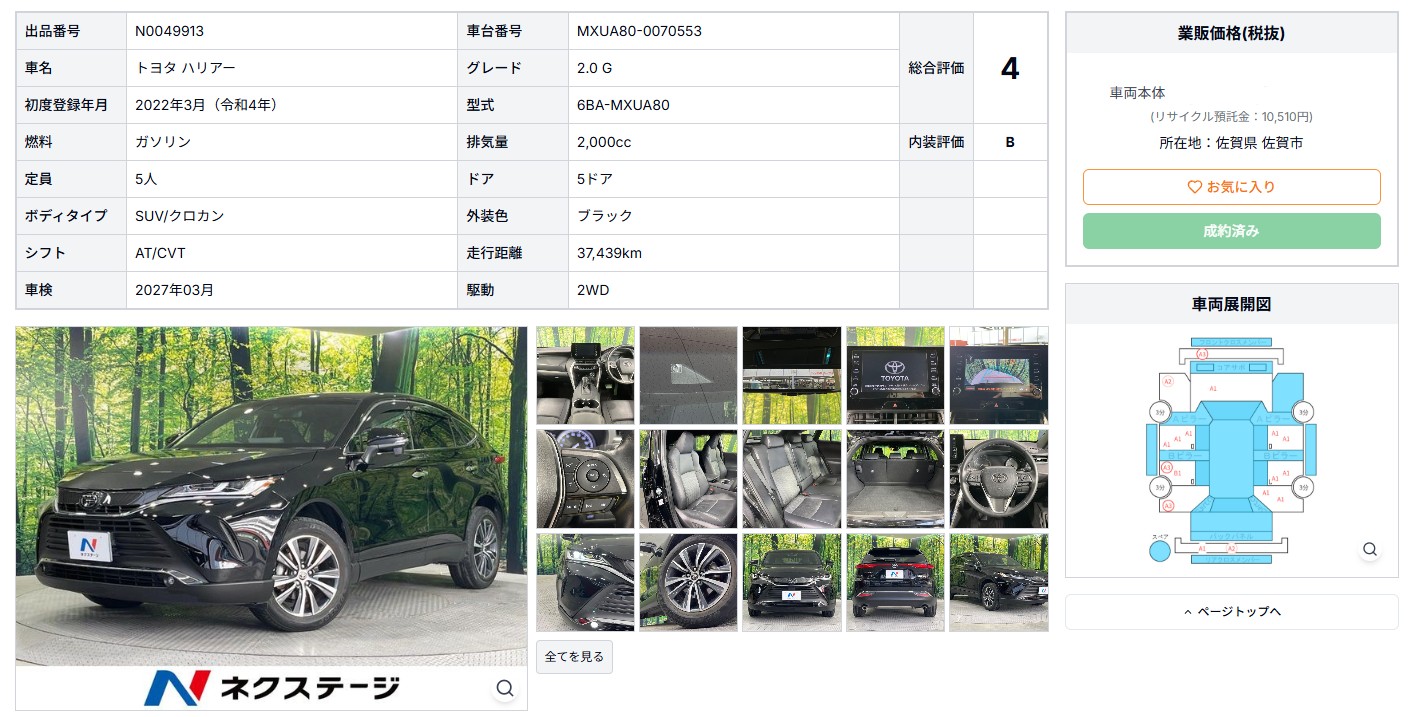
Task: Select the car front view thumbnail
Action: tap(791, 582)
